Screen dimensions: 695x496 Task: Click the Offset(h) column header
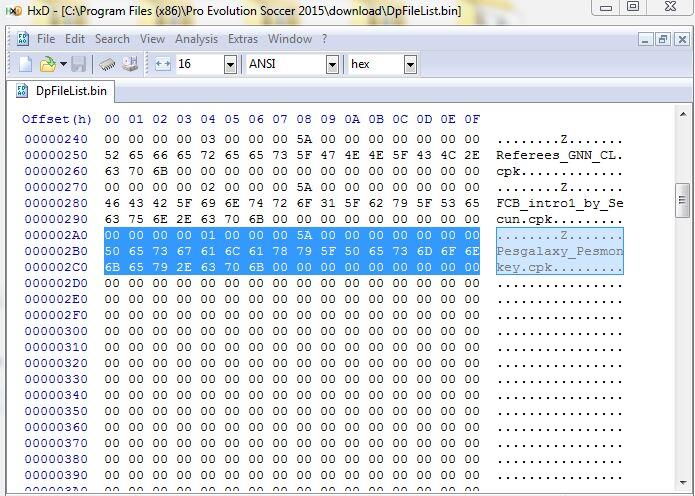(57, 119)
